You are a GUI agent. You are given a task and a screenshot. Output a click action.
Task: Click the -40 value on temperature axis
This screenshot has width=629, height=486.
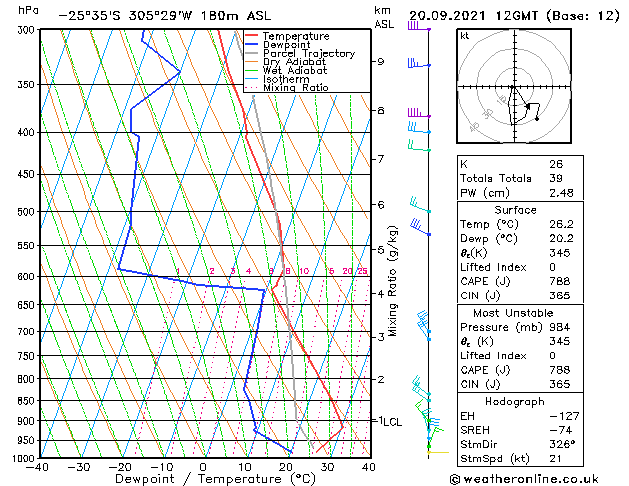tap(37, 467)
